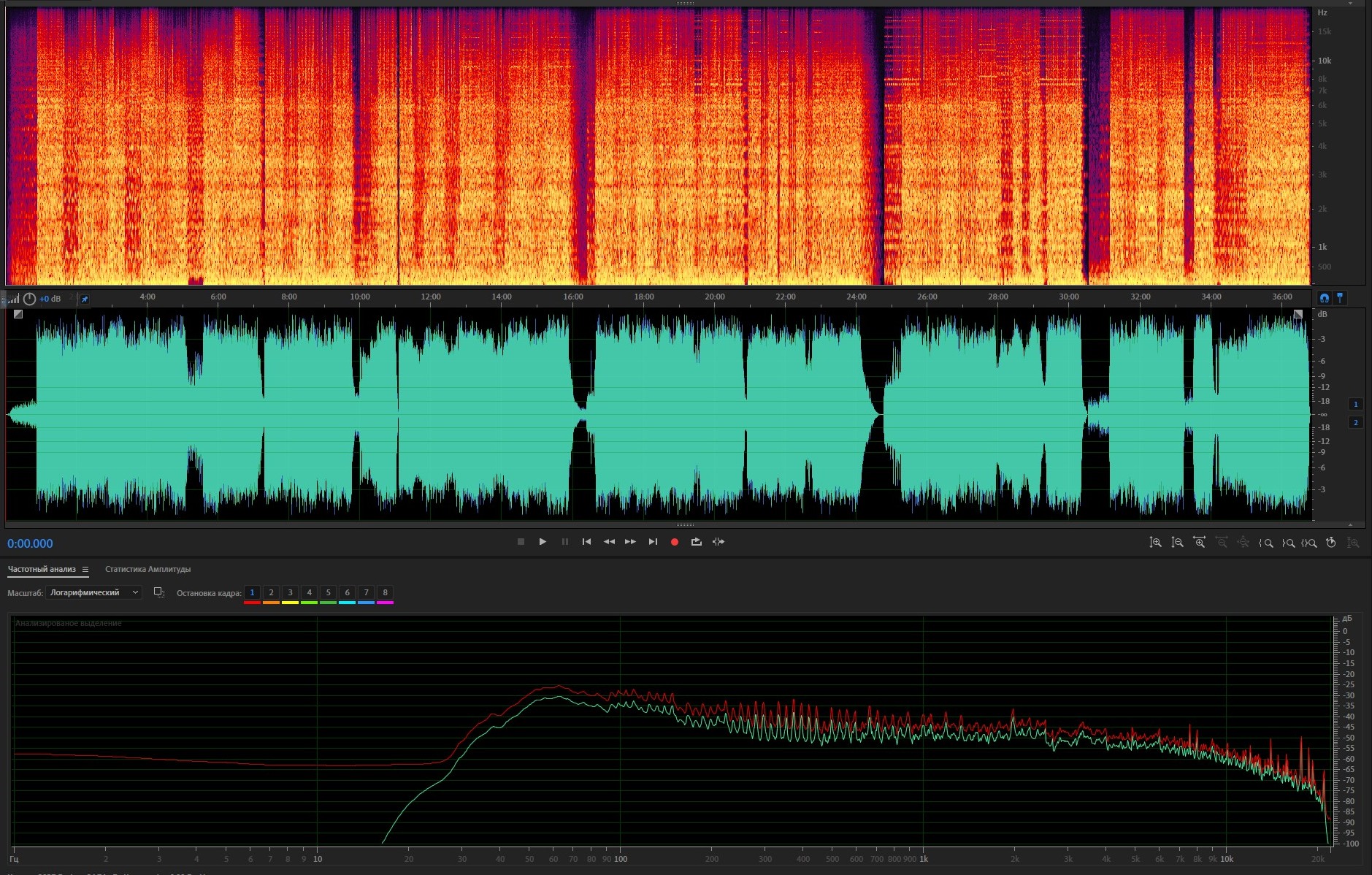The width and height of the screenshot is (1372, 875).
Task: Click hold frame button 3
Action: coord(290,592)
